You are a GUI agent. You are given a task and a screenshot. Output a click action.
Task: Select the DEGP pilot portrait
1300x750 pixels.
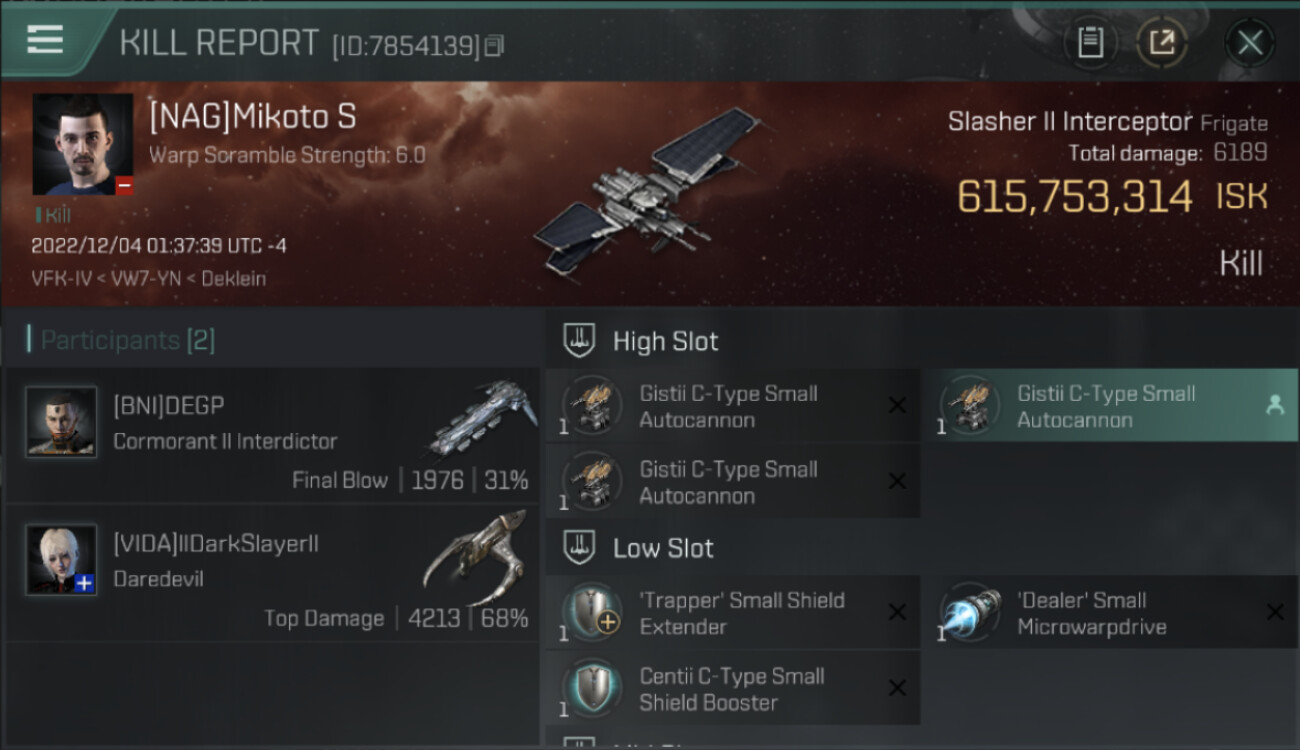coord(61,422)
